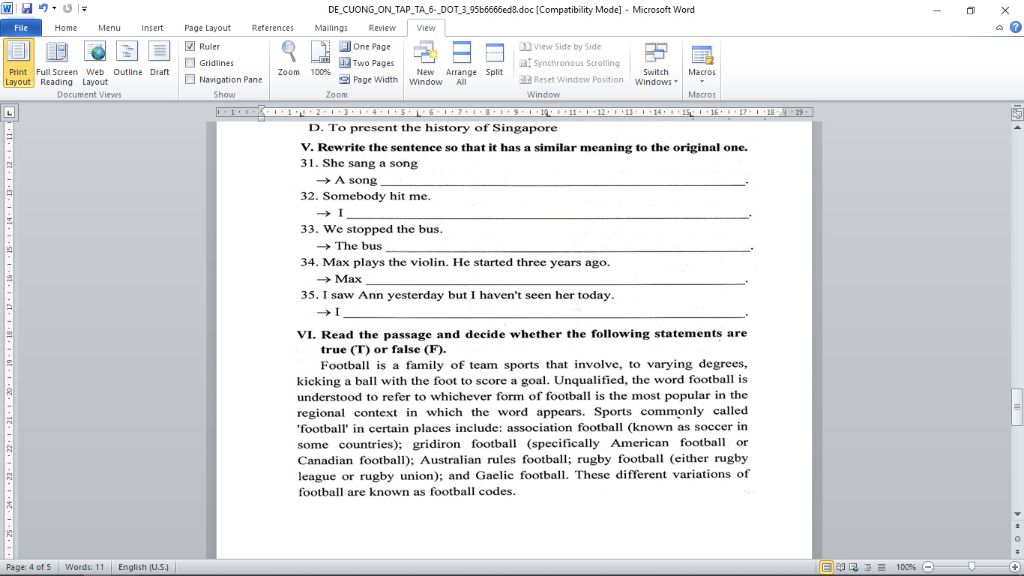The image size is (1024, 576).
Task: Undo the last action
Action: coord(42,9)
